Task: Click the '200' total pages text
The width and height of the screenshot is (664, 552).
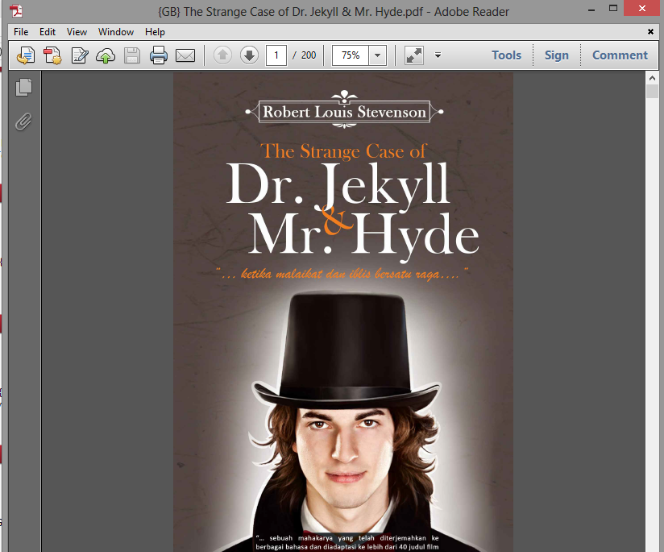Action: click(309, 55)
